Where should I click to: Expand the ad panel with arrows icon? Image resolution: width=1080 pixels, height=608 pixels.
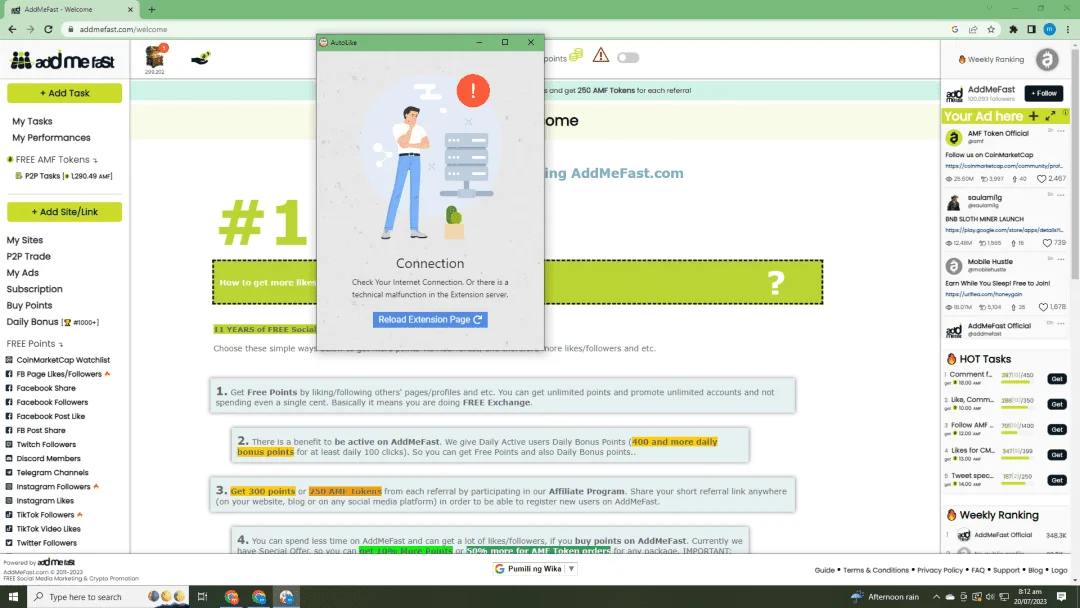coord(1050,116)
